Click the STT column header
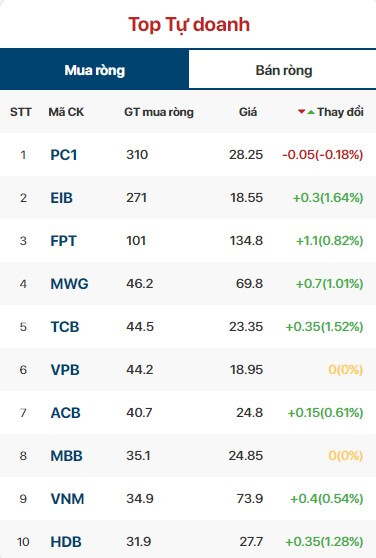This screenshot has height=558, width=376. click(21, 112)
